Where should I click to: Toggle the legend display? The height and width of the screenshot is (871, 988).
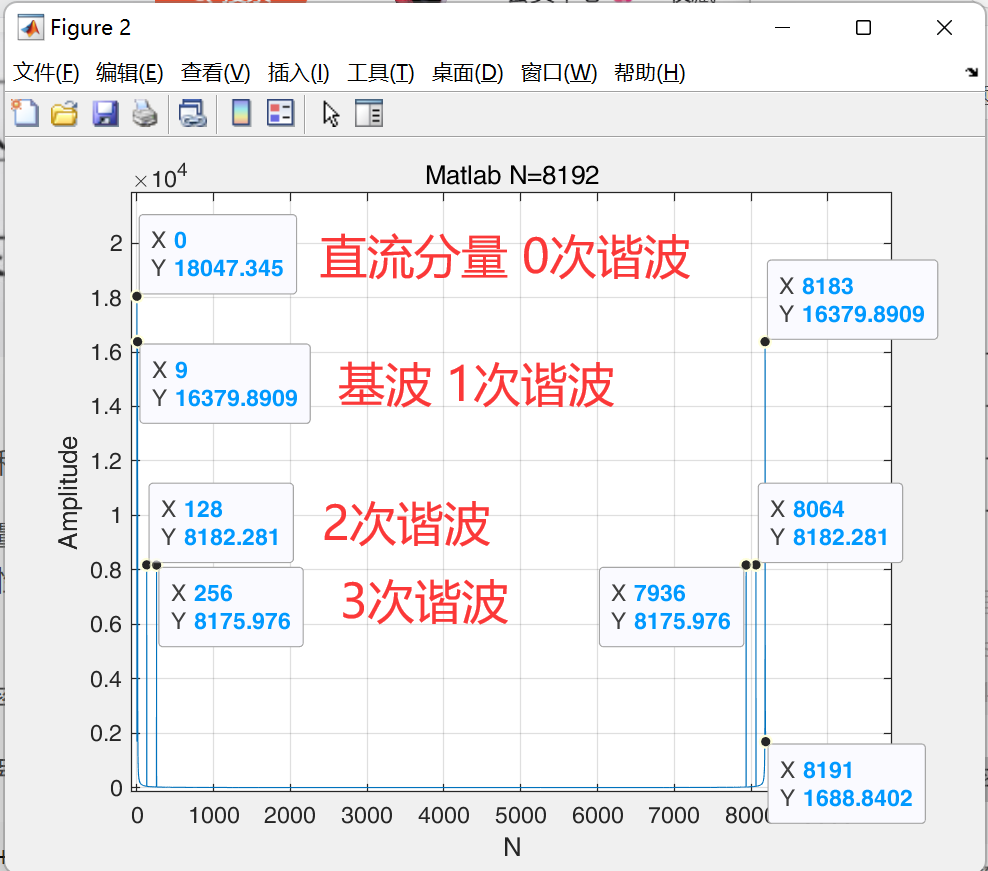pyautogui.click(x=280, y=113)
